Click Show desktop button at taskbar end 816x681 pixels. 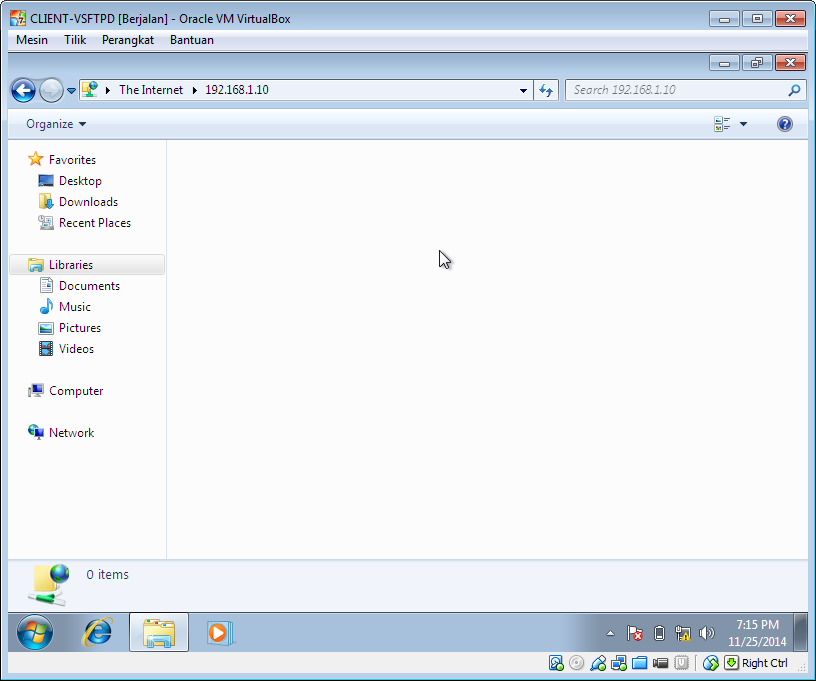800,632
